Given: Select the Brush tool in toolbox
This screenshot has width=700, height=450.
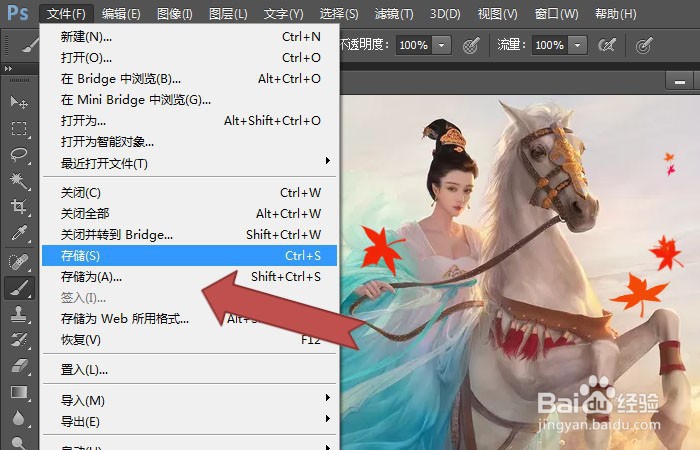Looking at the screenshot, I should (x=19, y=288).
